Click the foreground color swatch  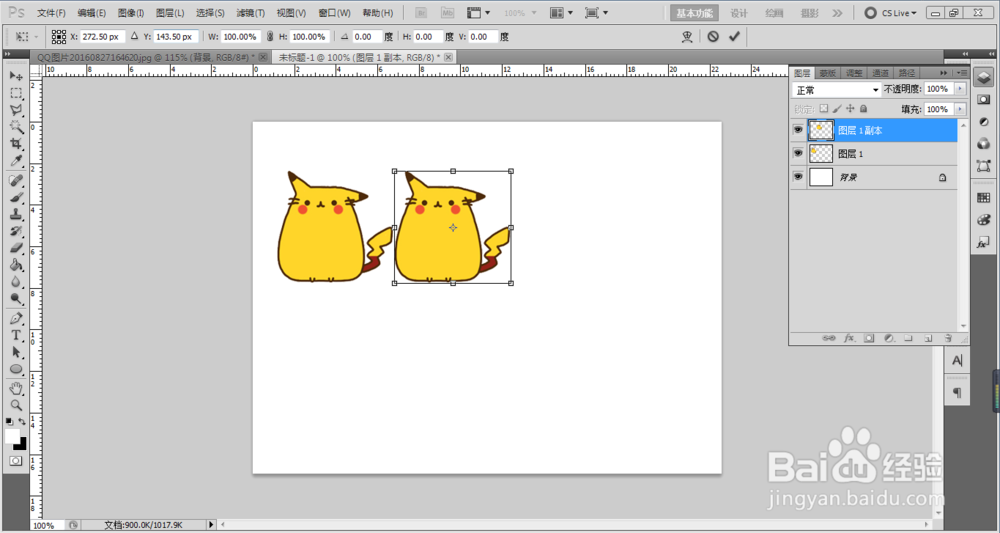pyautogui.click(x=11, y=435)
